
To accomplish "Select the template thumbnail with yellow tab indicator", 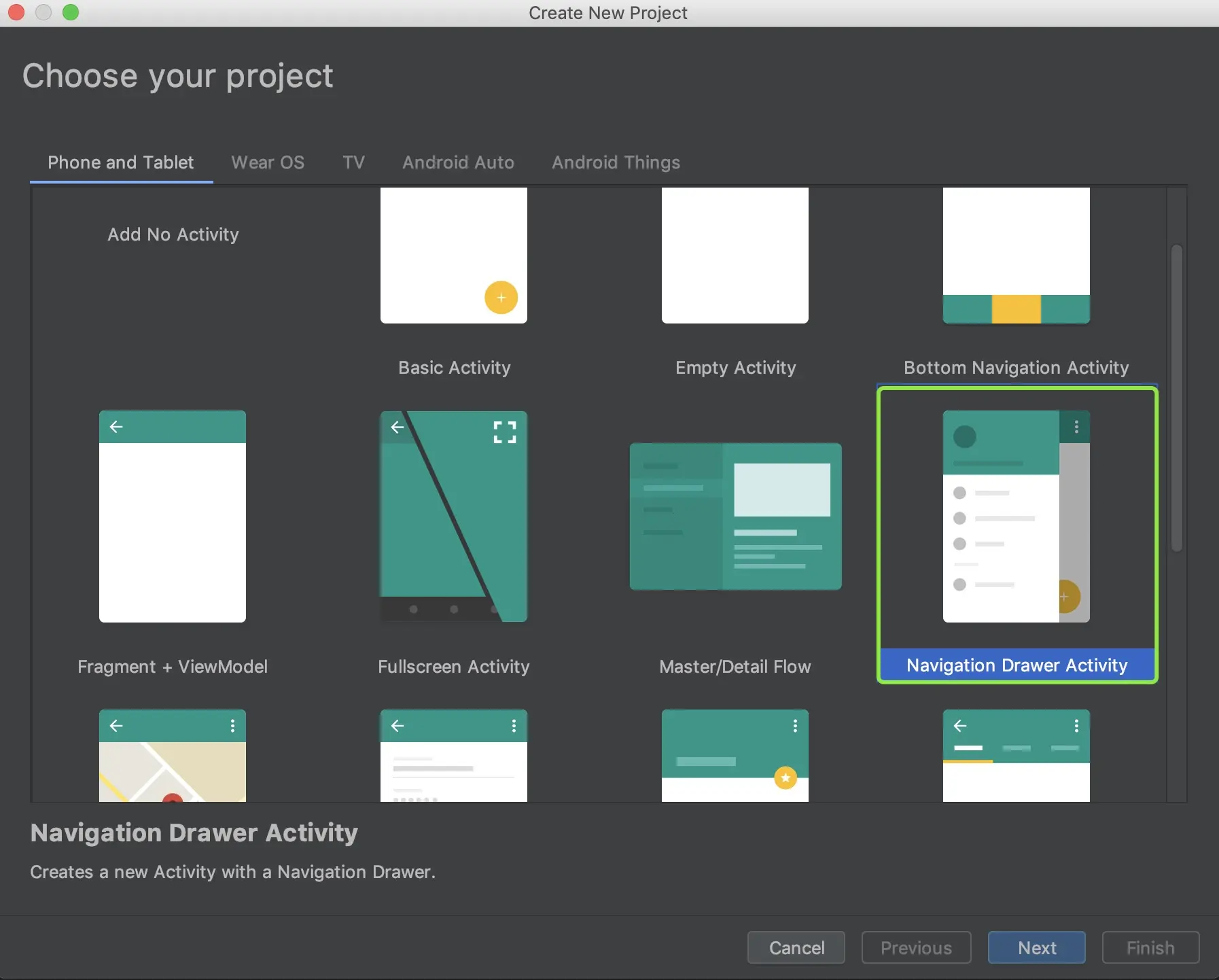I will tap(1017, 756).
